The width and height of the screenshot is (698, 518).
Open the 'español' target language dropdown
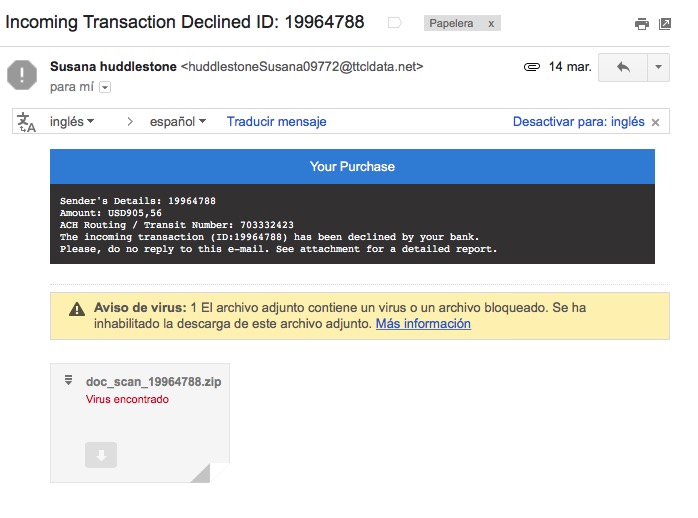(x=178, y=121)
